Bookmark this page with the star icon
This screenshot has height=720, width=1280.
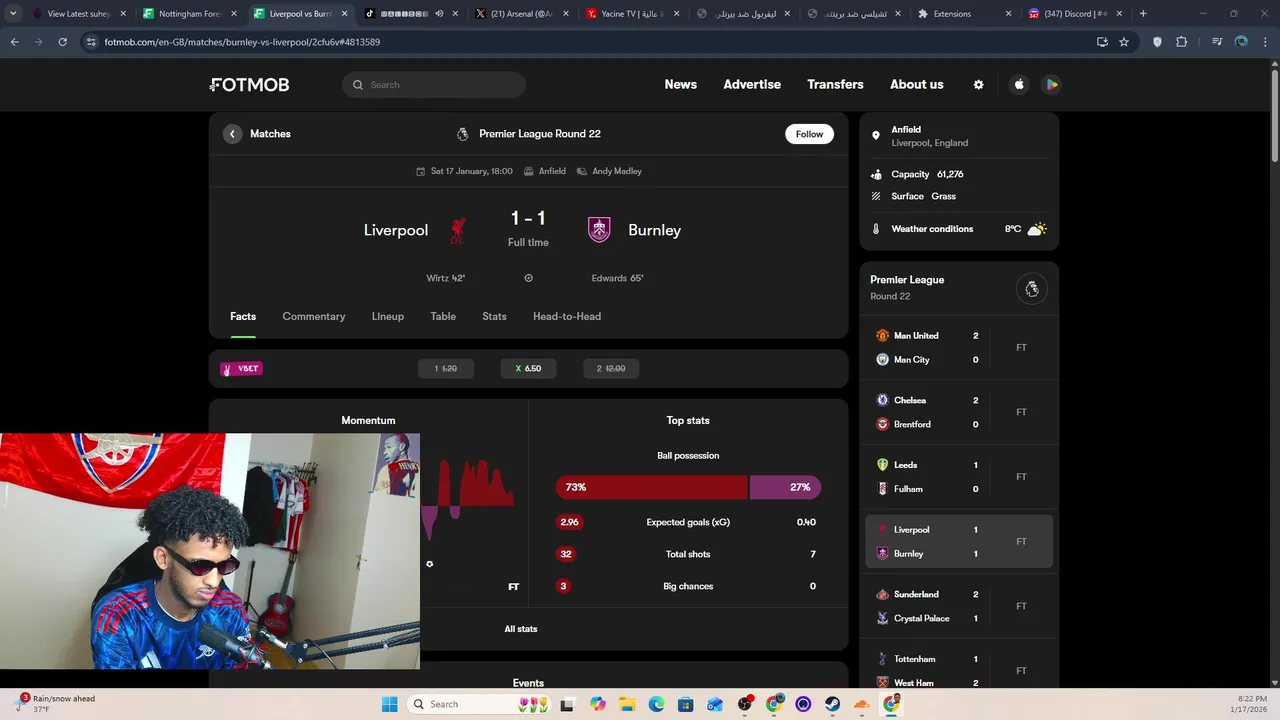tap(1124, 42)
